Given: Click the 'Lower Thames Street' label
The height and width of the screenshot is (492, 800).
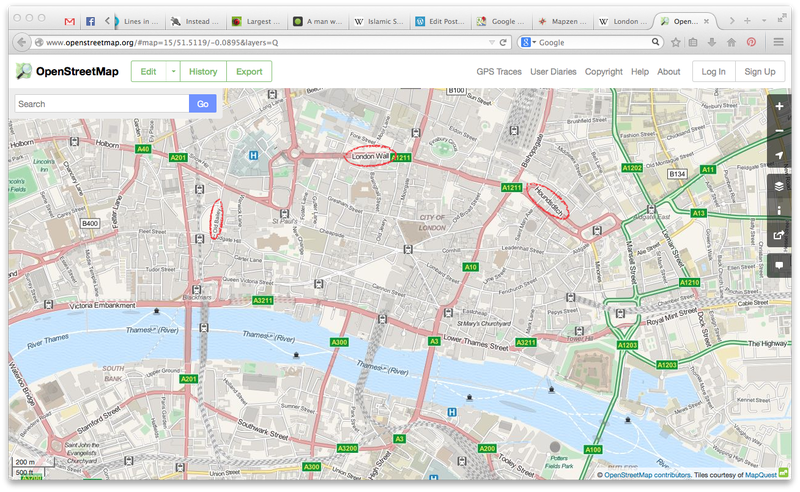Looking at the screenshot, I should 476,342.
